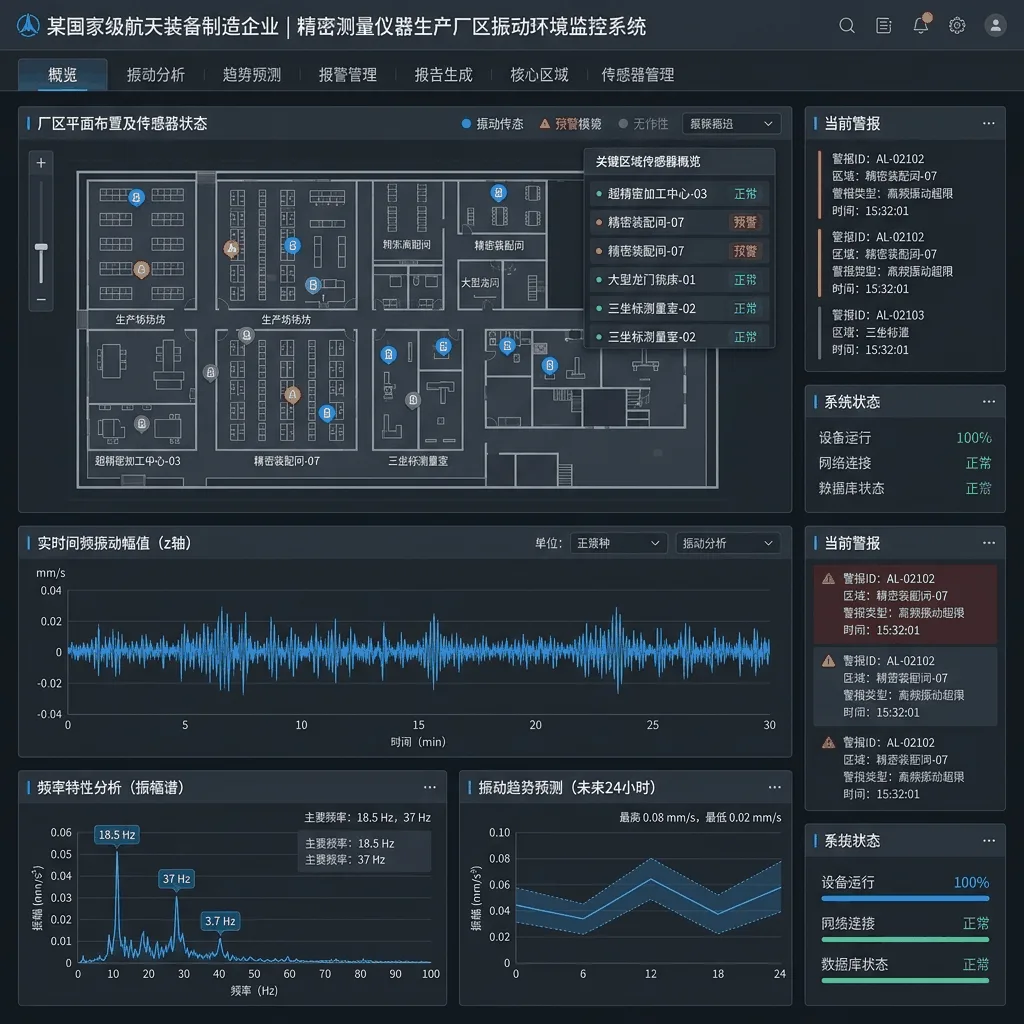Viewport: 1024px width, 1024px height.
Task: Toggle the orange triangle warning legend filter
Action: [x=570, y=123]
